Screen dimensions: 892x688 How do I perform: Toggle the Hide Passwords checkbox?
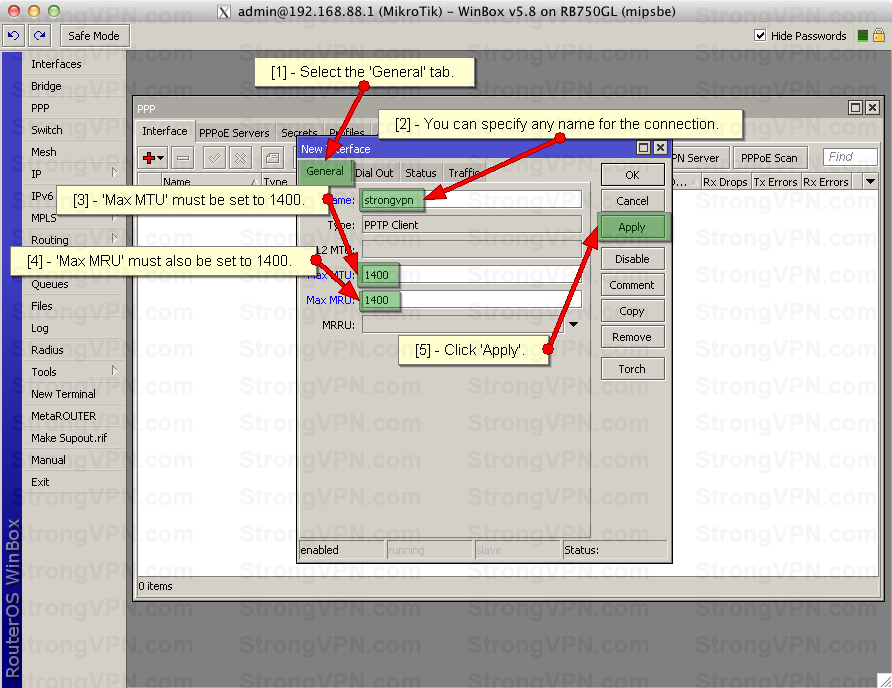coord(760,36)
